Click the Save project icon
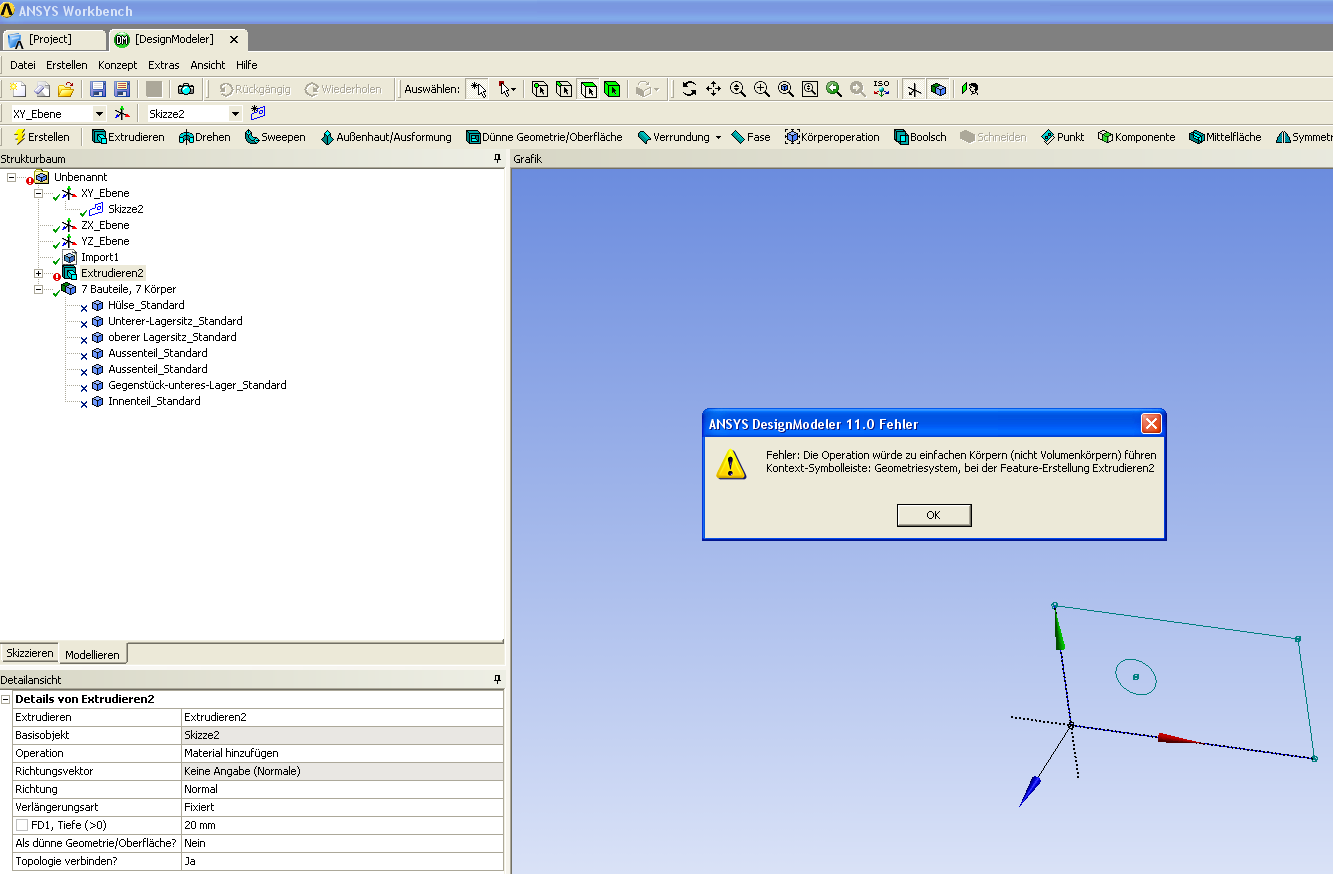 [98, 89]
